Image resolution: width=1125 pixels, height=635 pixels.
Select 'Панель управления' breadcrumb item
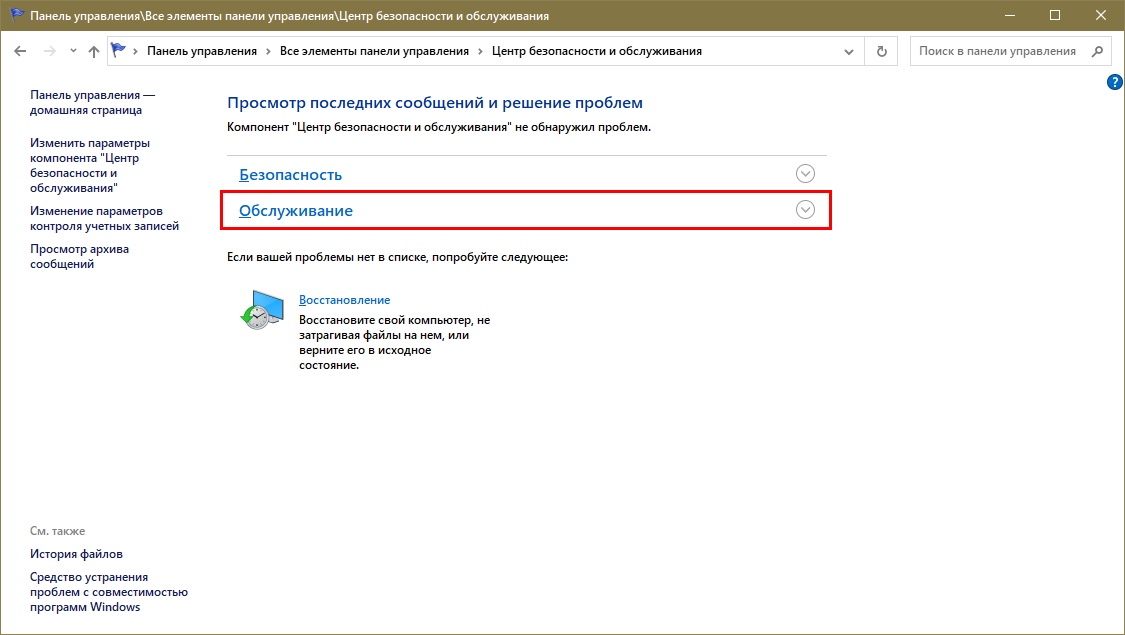tap(201, 51)
